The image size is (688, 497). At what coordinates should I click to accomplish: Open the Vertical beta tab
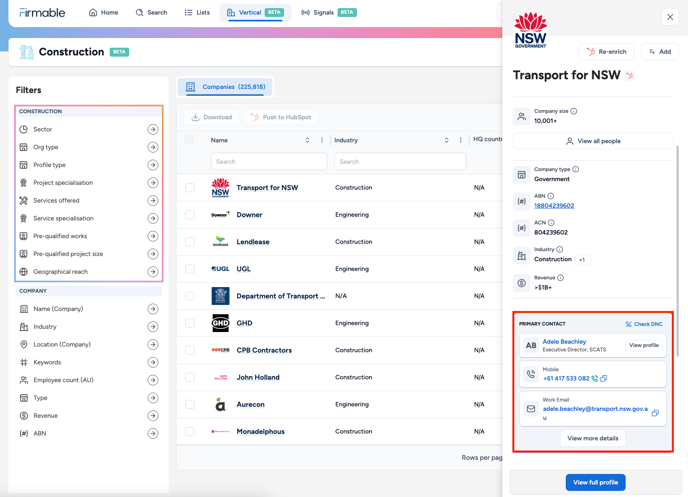(x=255, y=12)
